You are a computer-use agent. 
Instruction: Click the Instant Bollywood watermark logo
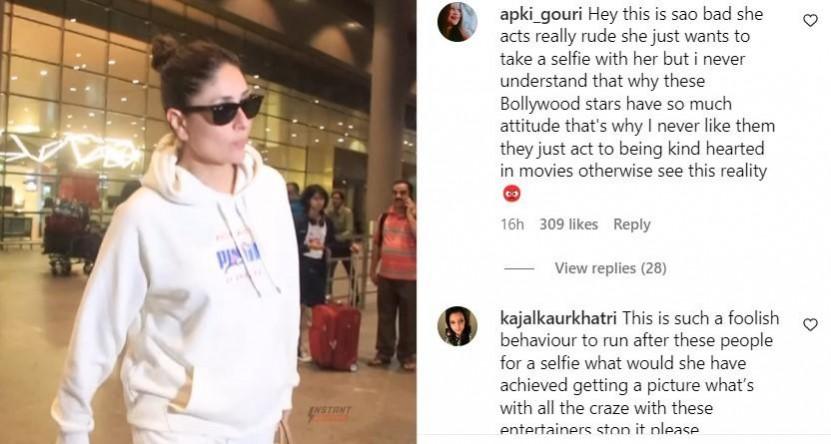(x=329, y=413)
